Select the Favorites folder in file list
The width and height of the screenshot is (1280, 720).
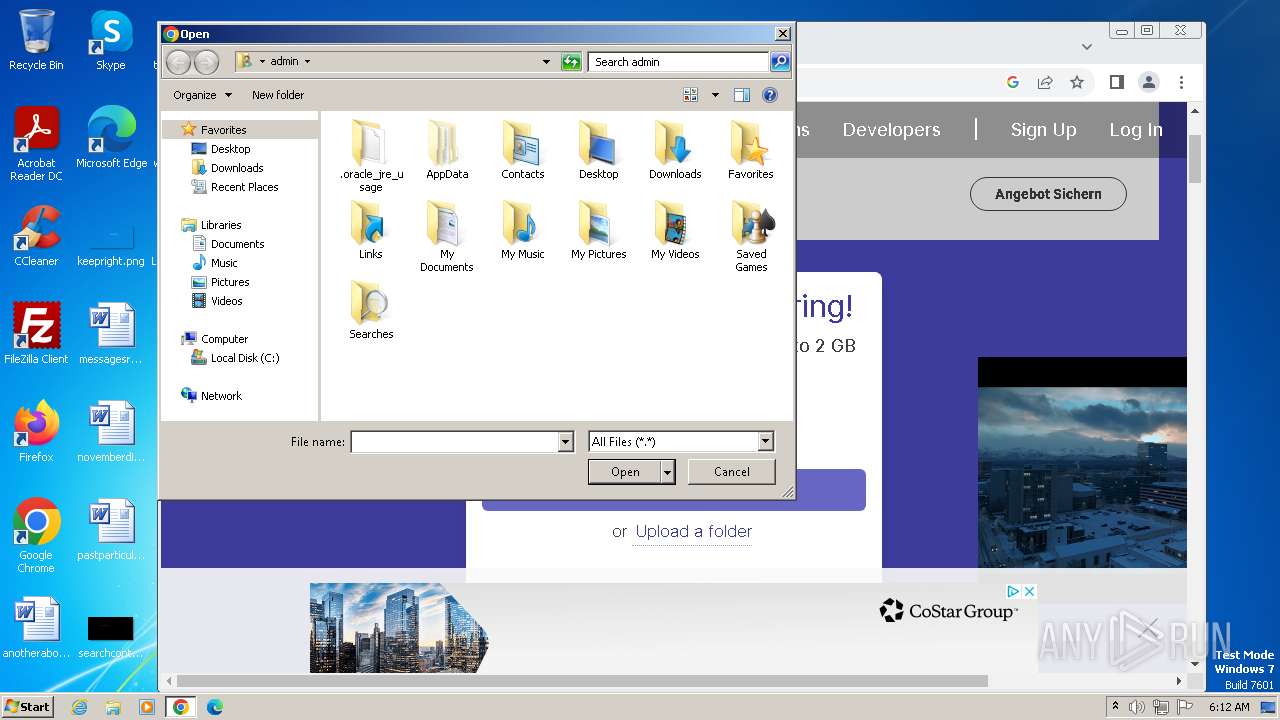click(x=751, y=150)
